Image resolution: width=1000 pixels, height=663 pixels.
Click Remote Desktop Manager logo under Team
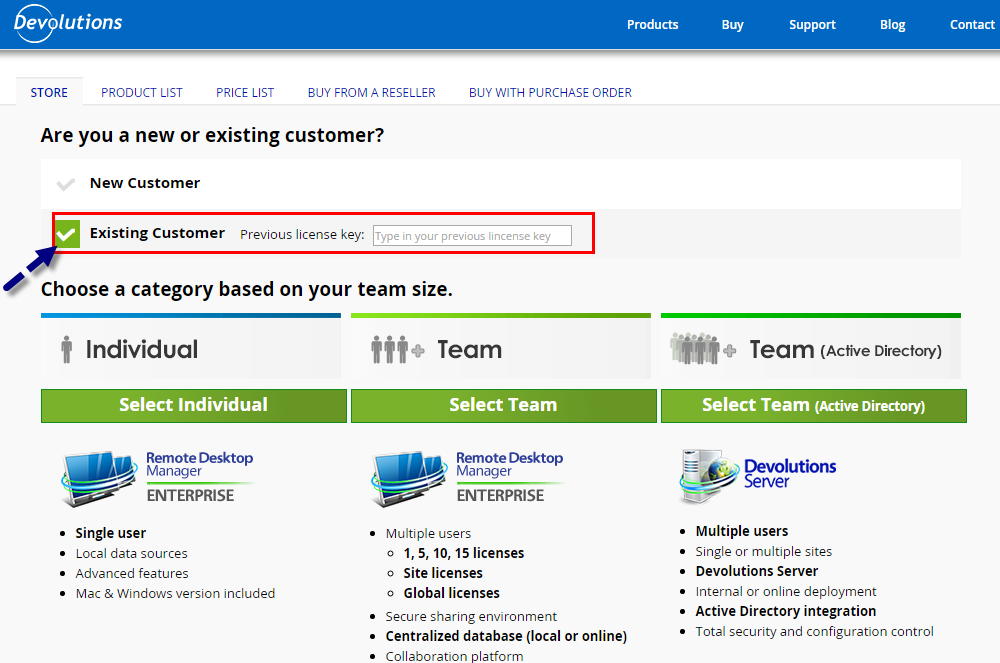coord(467,476)
